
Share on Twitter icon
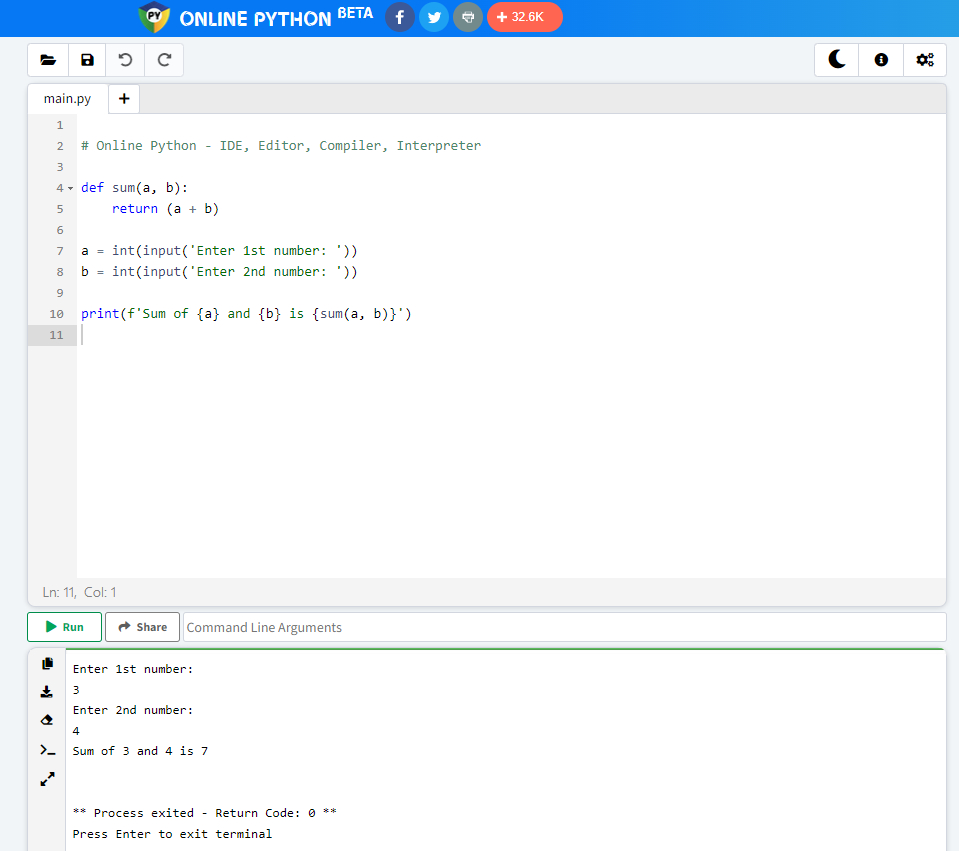pos(434,17)
